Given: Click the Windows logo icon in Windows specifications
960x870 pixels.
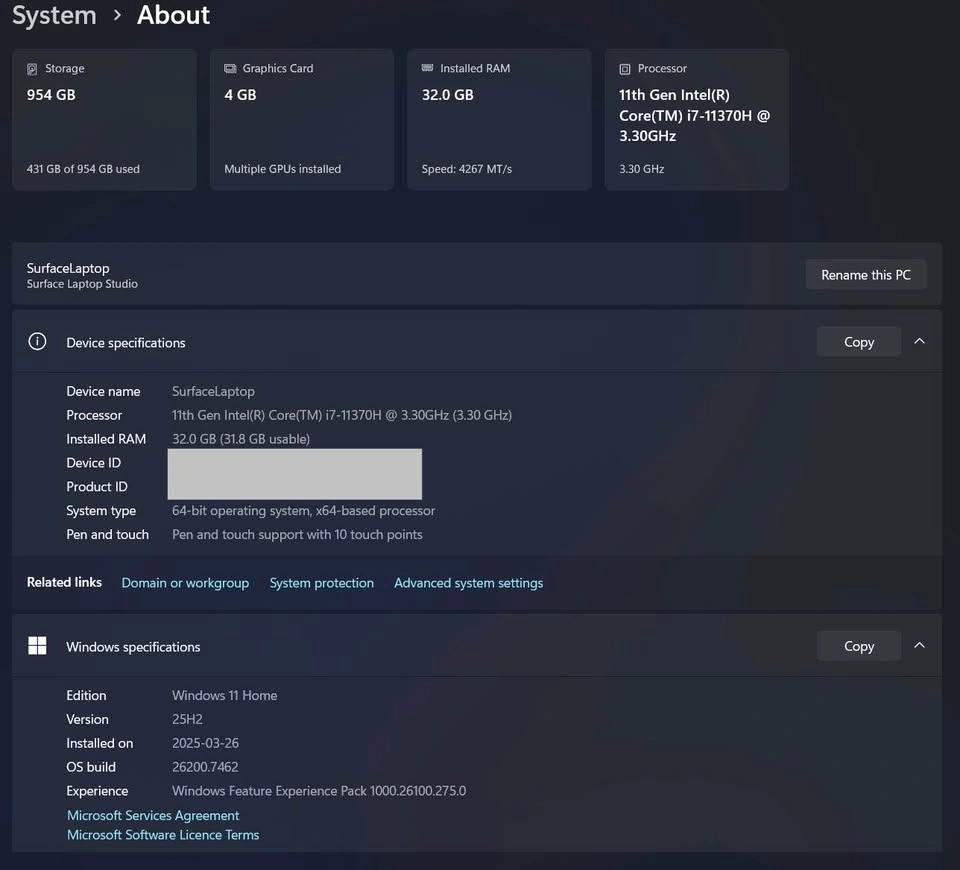Looking at the screenshot, I should 37,645.
